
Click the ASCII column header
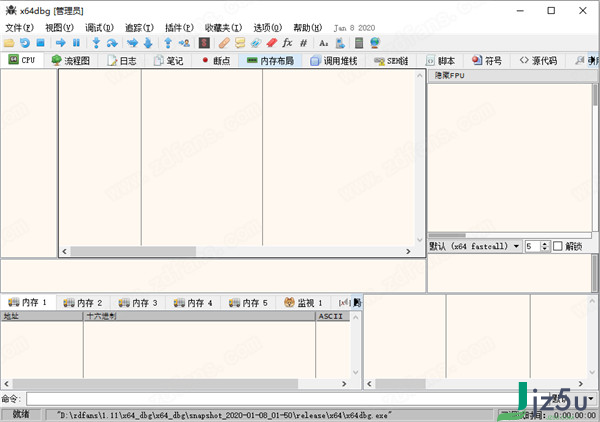point(332,316)
